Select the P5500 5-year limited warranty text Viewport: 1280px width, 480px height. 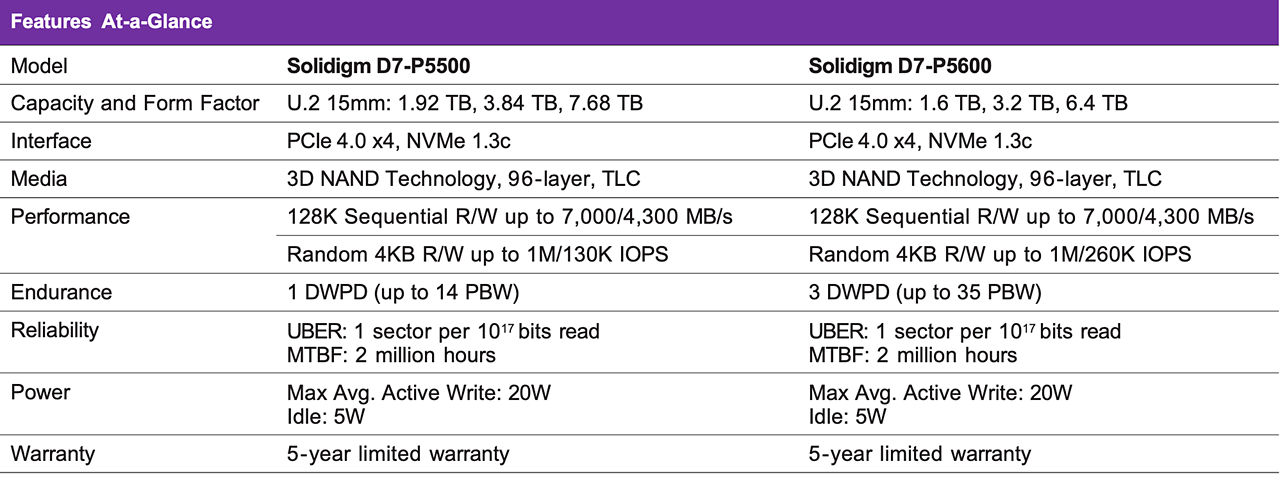point(398,454)
